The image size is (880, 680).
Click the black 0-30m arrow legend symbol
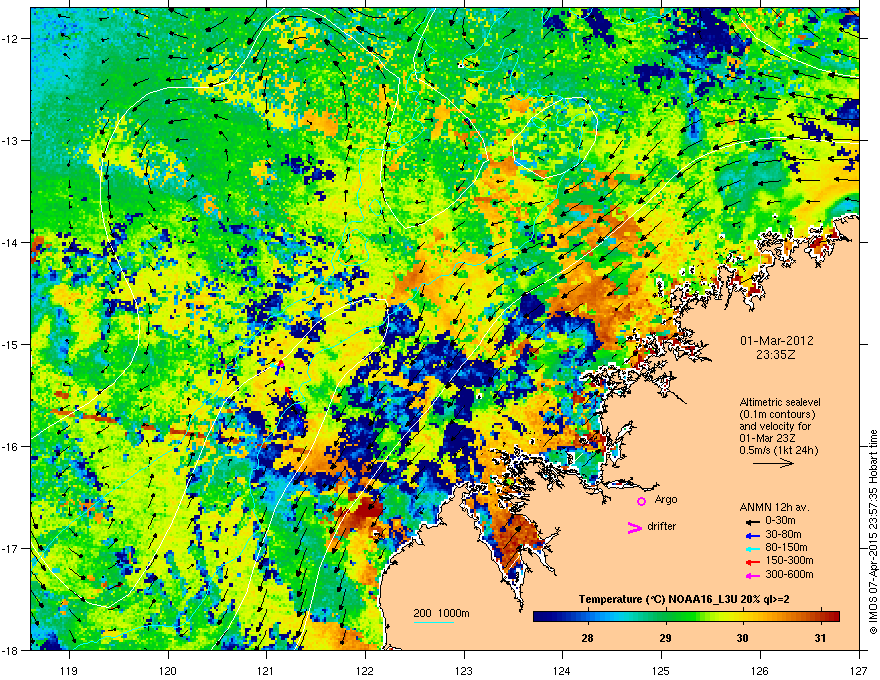(x=752, y=521)
